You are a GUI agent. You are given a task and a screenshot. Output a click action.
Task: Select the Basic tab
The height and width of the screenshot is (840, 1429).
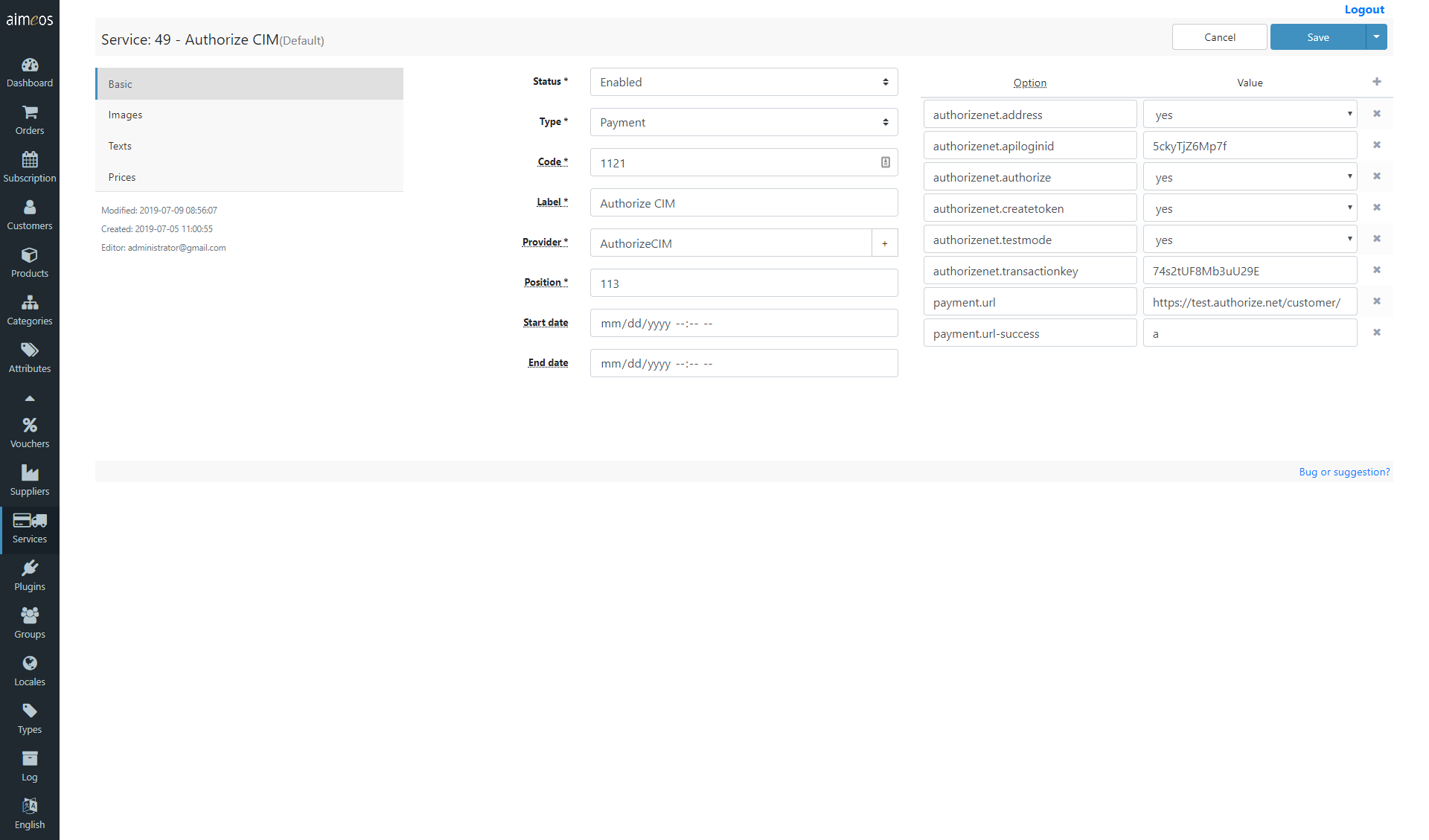(x=249, y=84)
